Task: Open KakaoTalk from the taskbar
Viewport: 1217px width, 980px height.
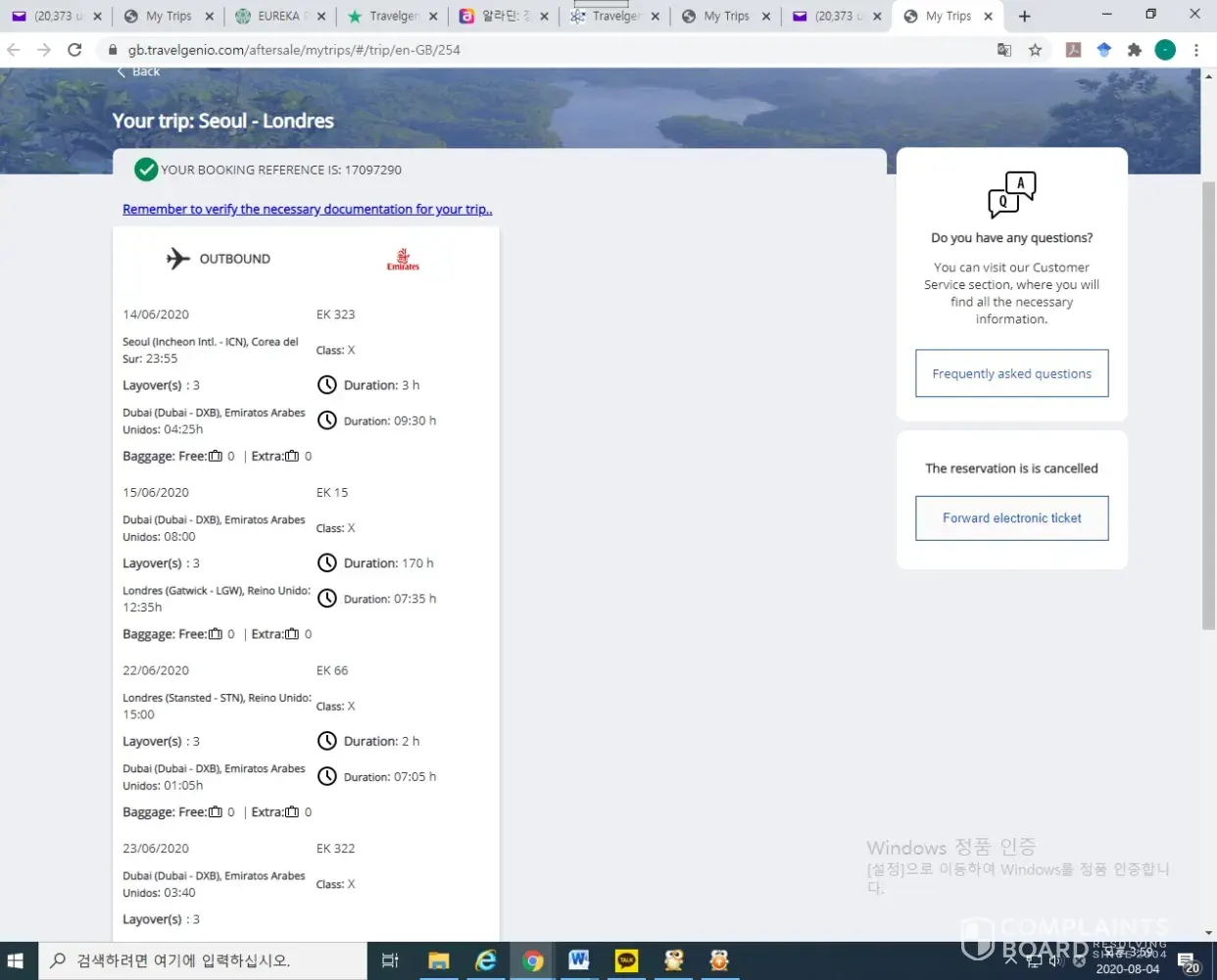Action: click(x=626, y=960)
